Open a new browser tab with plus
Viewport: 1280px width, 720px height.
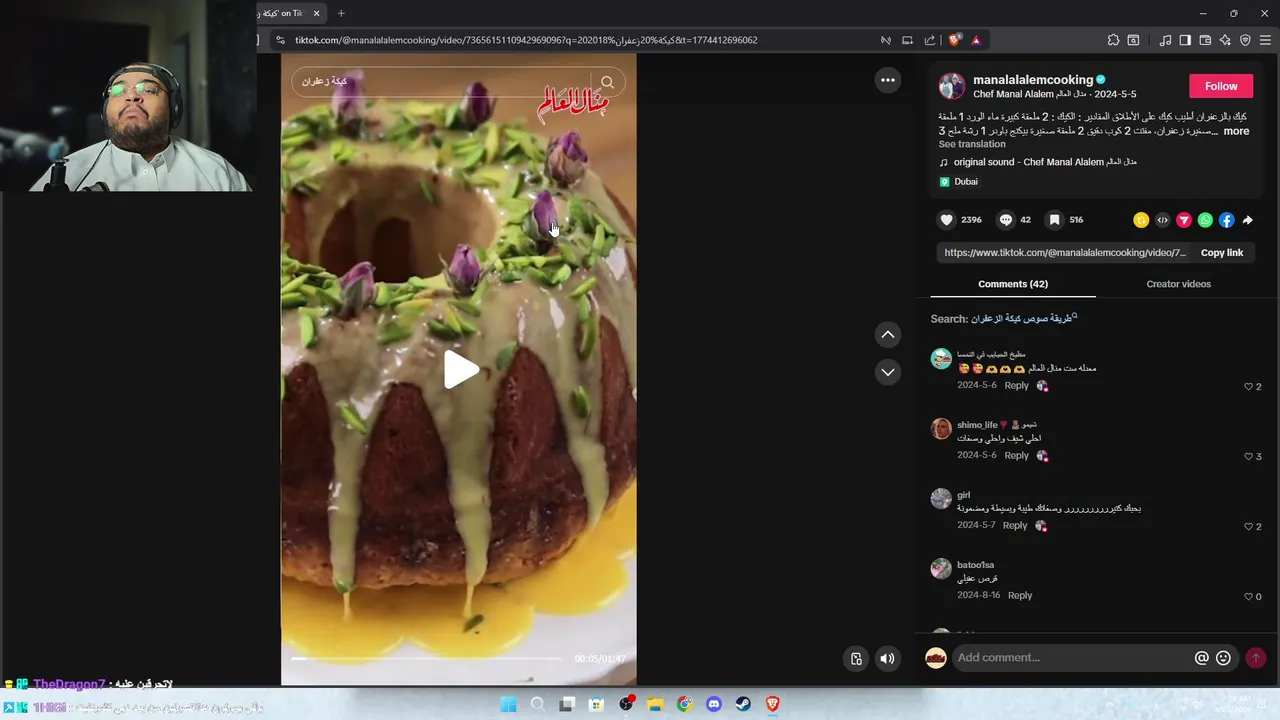[341, 13]
